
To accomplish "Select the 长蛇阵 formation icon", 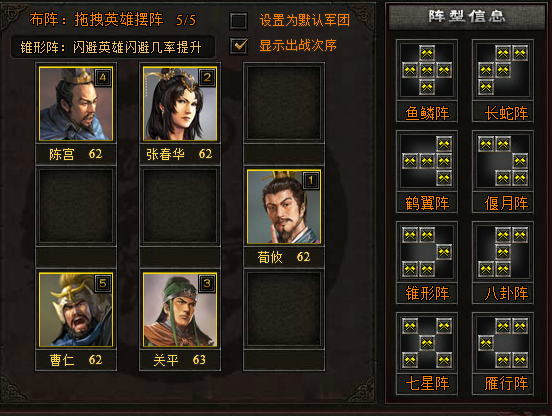I will tap(503, 70).
